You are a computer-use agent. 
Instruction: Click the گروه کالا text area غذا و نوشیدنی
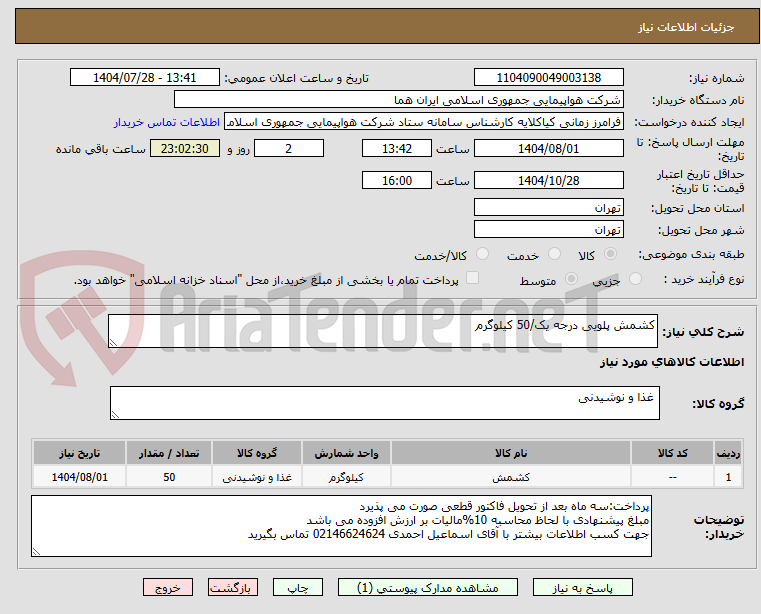[384, 402]
